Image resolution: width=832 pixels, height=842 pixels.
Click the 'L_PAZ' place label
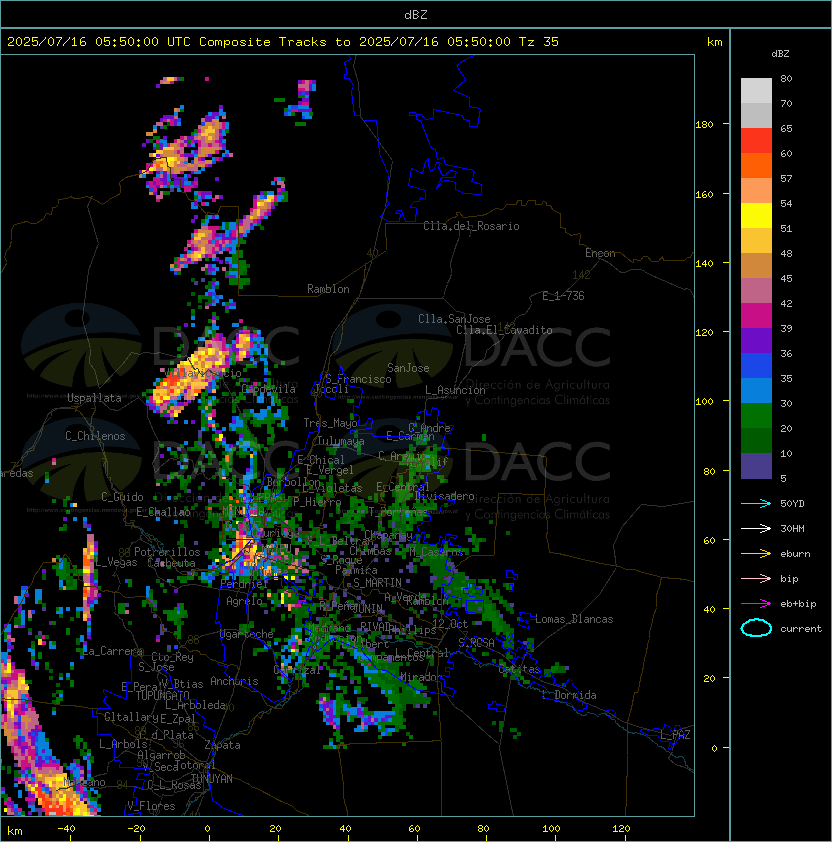click(675, 735)
